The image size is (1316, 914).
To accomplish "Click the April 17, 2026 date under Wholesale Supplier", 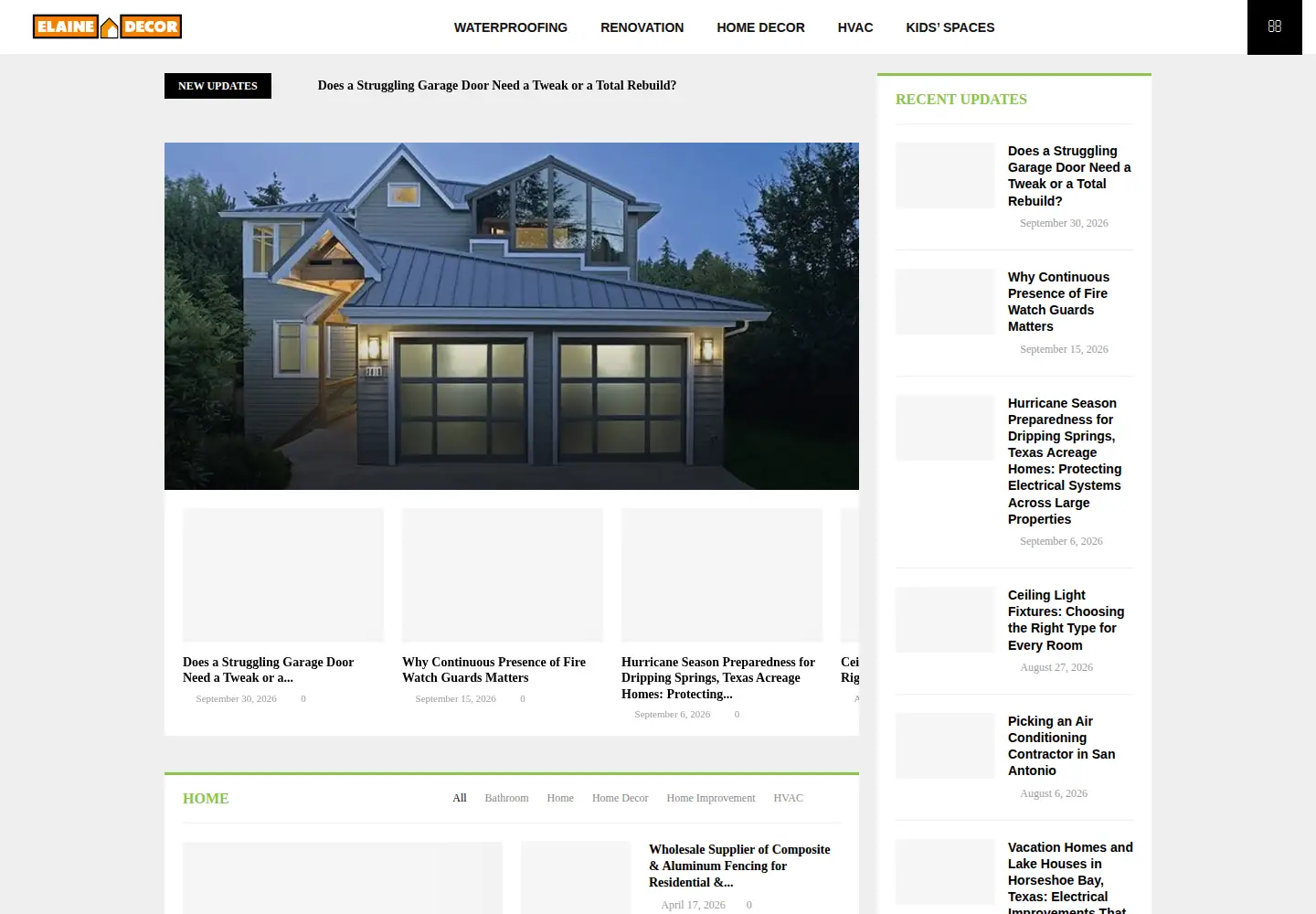I will coord(693,905).
